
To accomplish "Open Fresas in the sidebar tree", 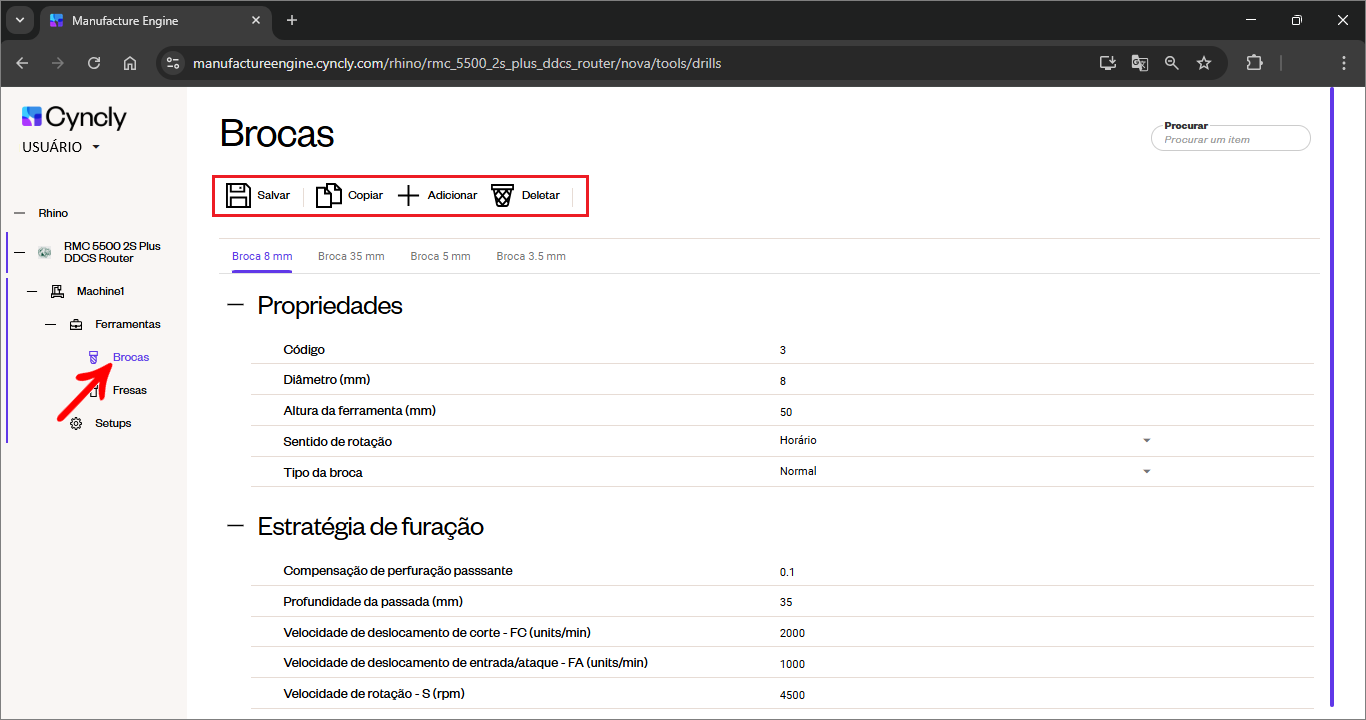I will pos(129,390).
